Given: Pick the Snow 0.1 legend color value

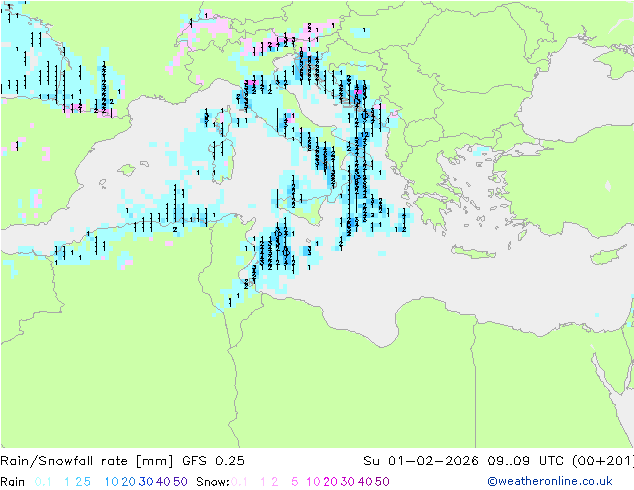Looking at the screenshot, I should (239, 482).
